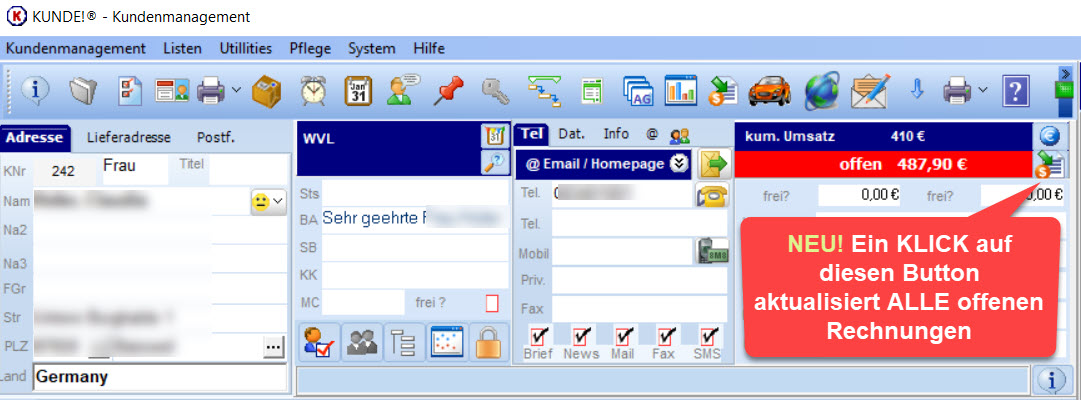Screen dimensions: 1081x400
Task: Toggle the SMS checkbox
Action: click(x=709, y=335)
